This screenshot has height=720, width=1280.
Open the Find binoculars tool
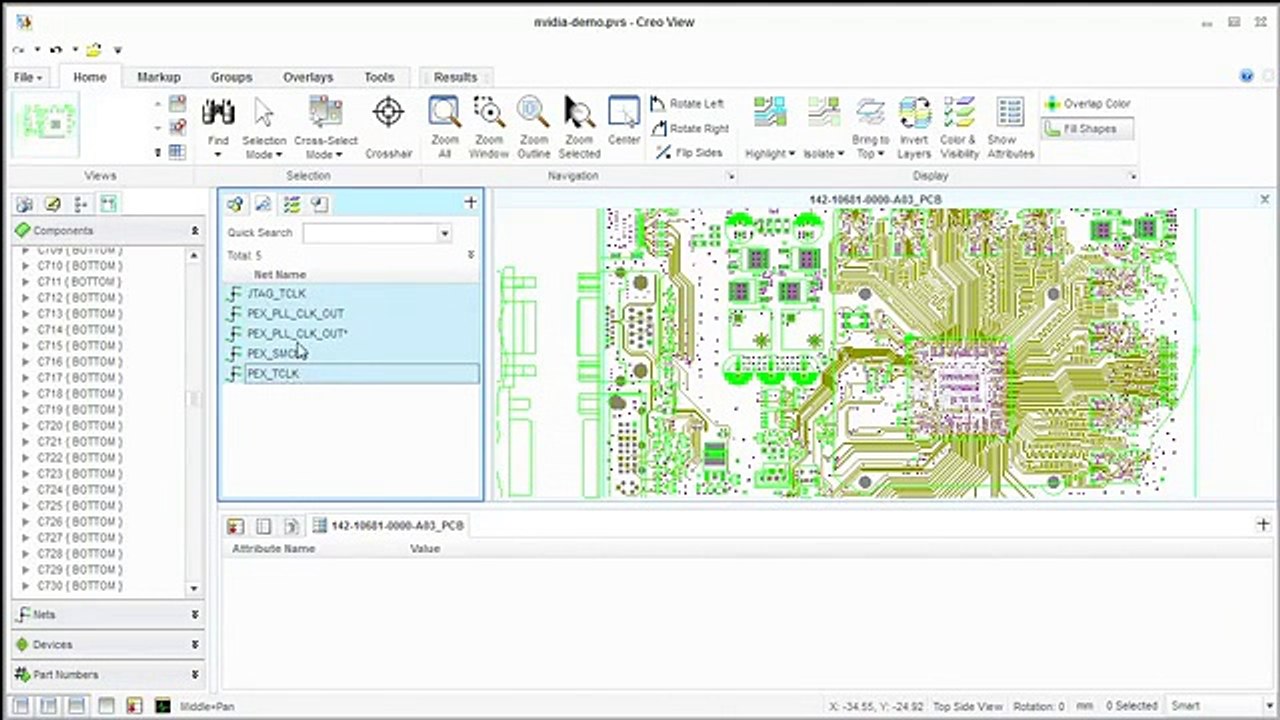(218, 111)
